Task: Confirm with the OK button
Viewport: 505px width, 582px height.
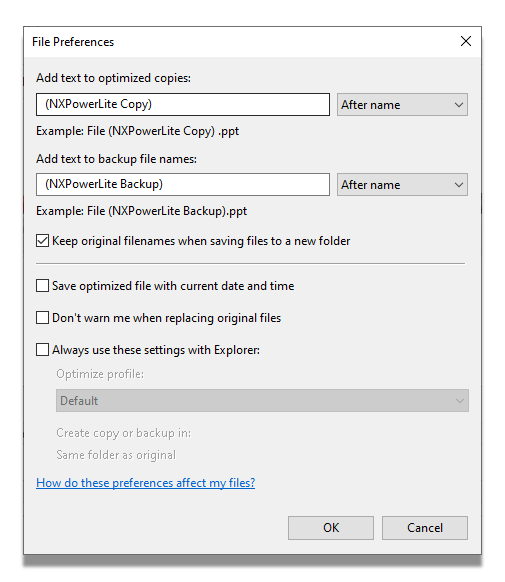Action: (x=331, y=528)
